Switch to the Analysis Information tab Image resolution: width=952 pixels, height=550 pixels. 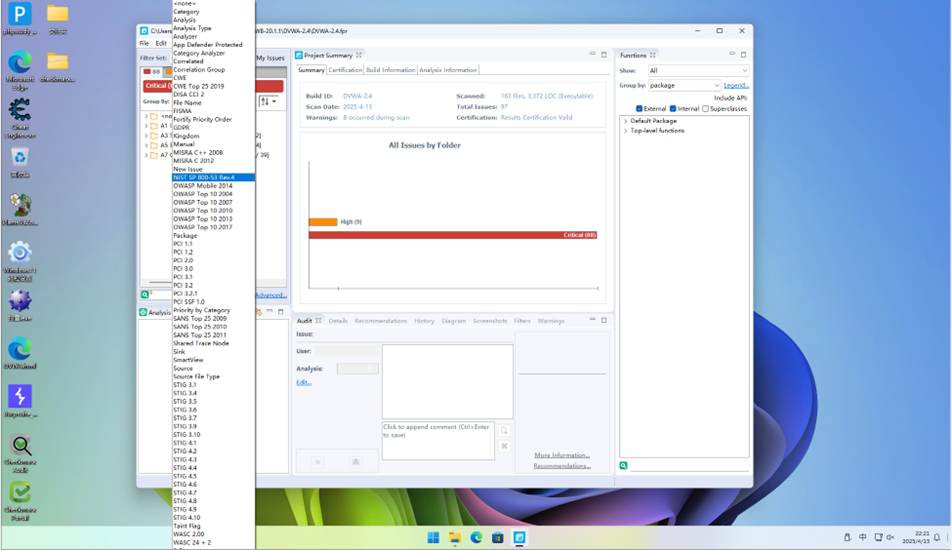(448, 70)
